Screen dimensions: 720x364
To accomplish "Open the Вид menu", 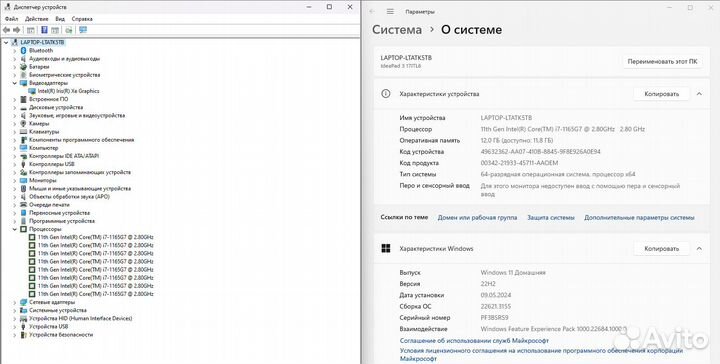I will (60, 19).
